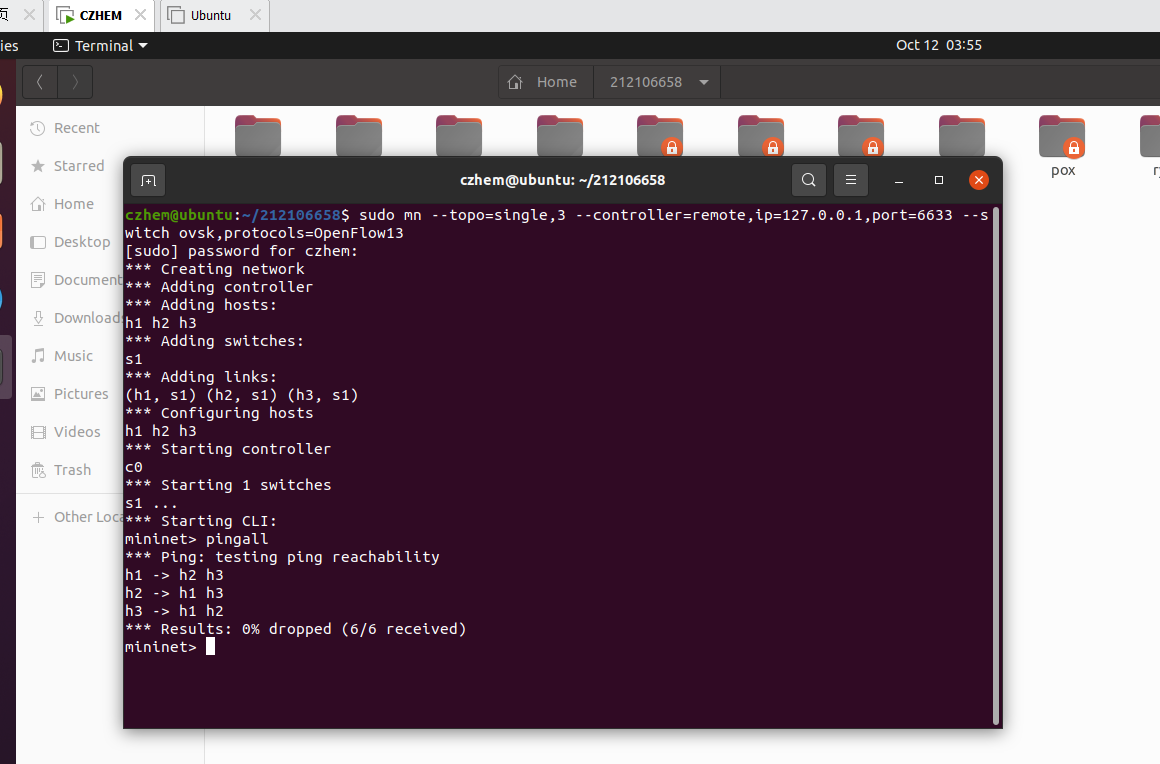Click the Documents sidebar icon

click(38, 280)
